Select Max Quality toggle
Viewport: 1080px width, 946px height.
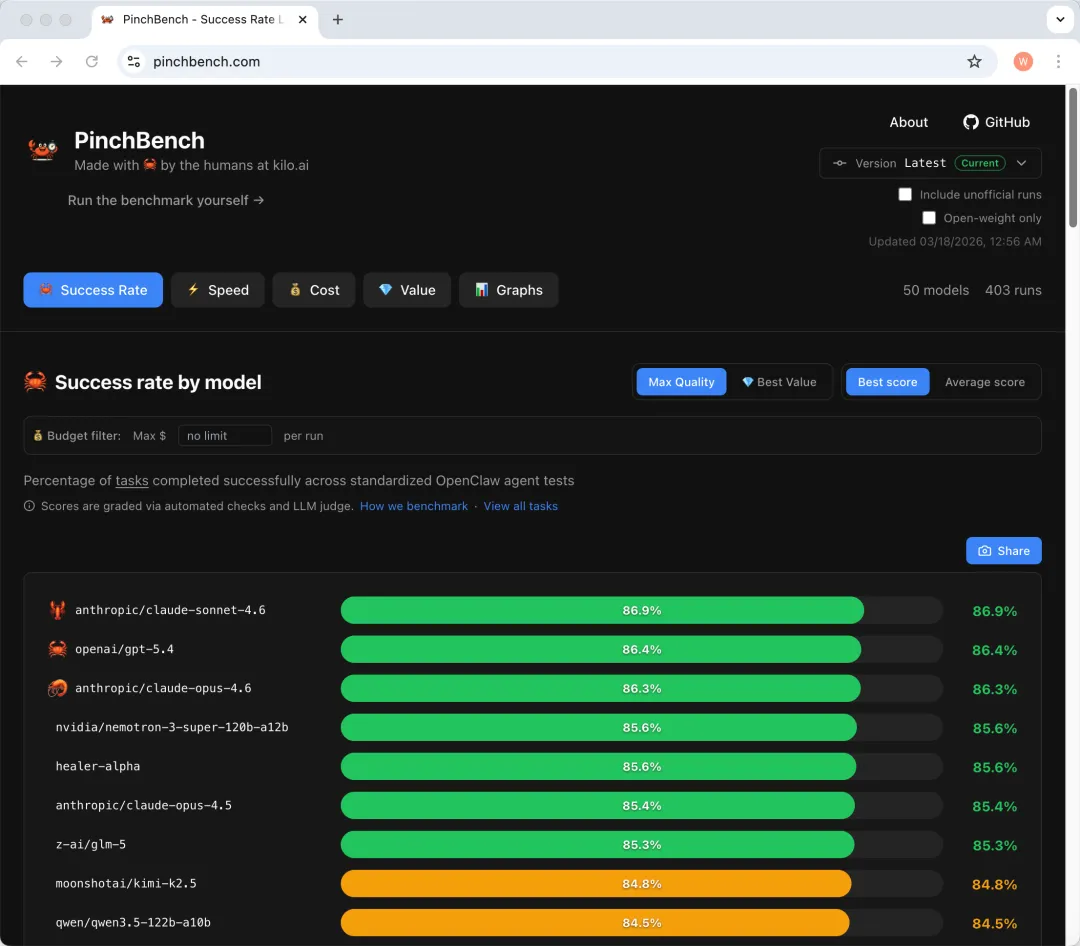tap(681, 382)
